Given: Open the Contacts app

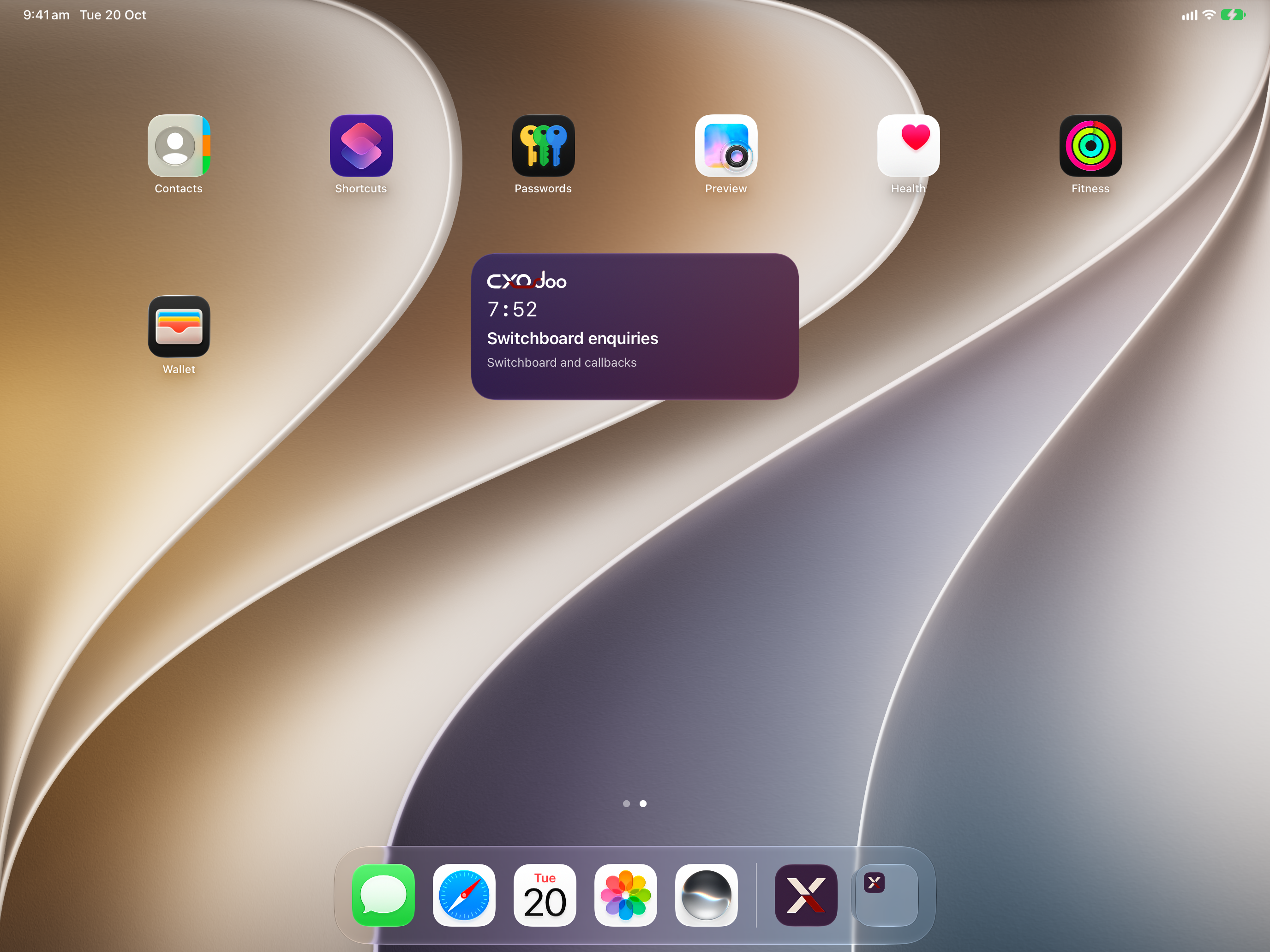Looking at the screenshot, I should [179, 146].
